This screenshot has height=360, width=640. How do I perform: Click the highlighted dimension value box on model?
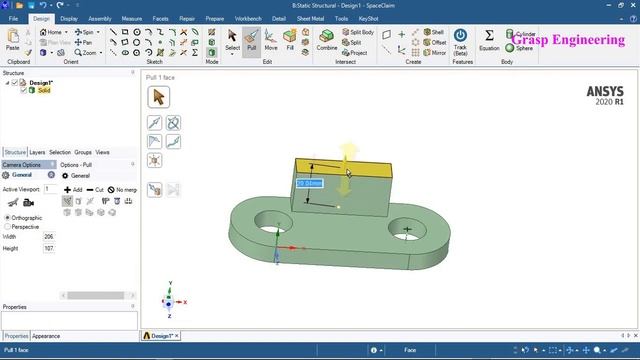click(309, 184)
